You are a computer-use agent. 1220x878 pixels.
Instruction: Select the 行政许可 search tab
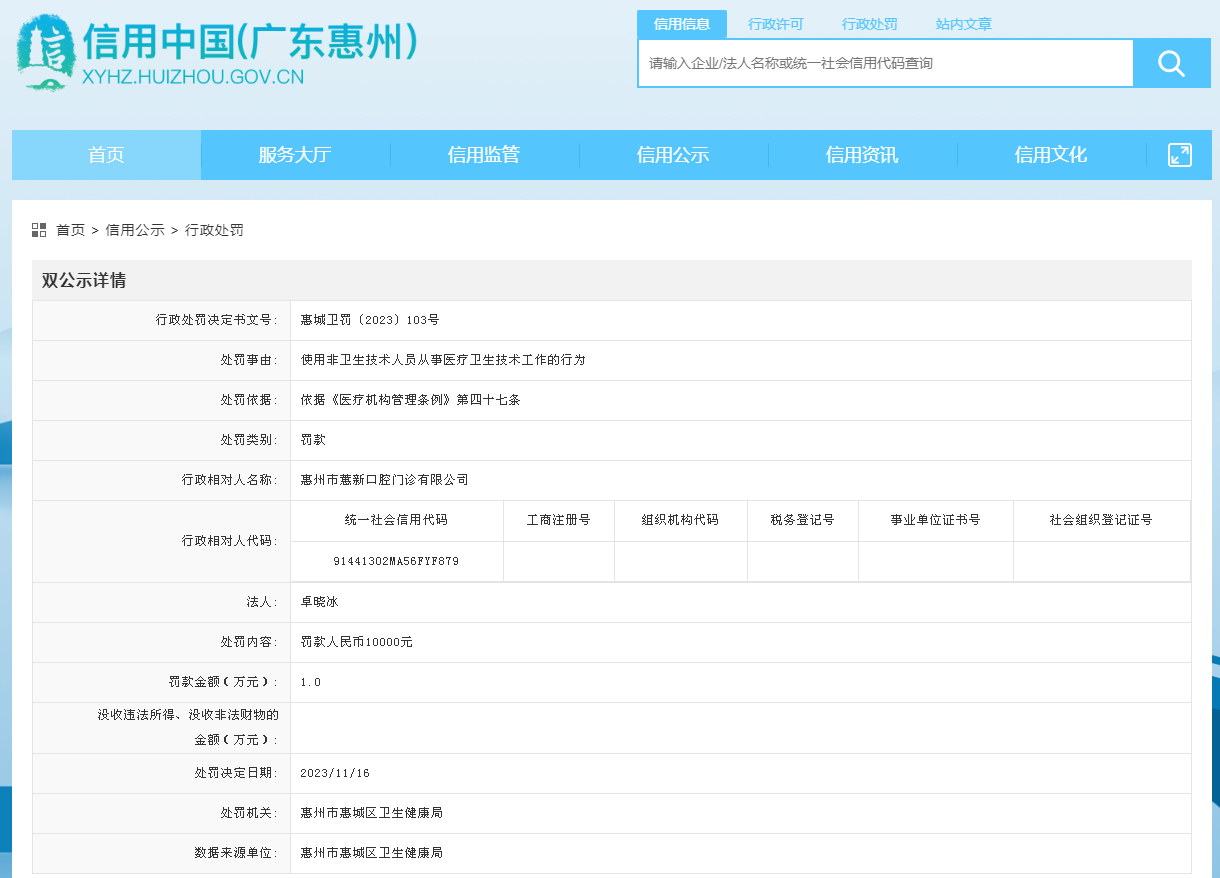[776, 24]
